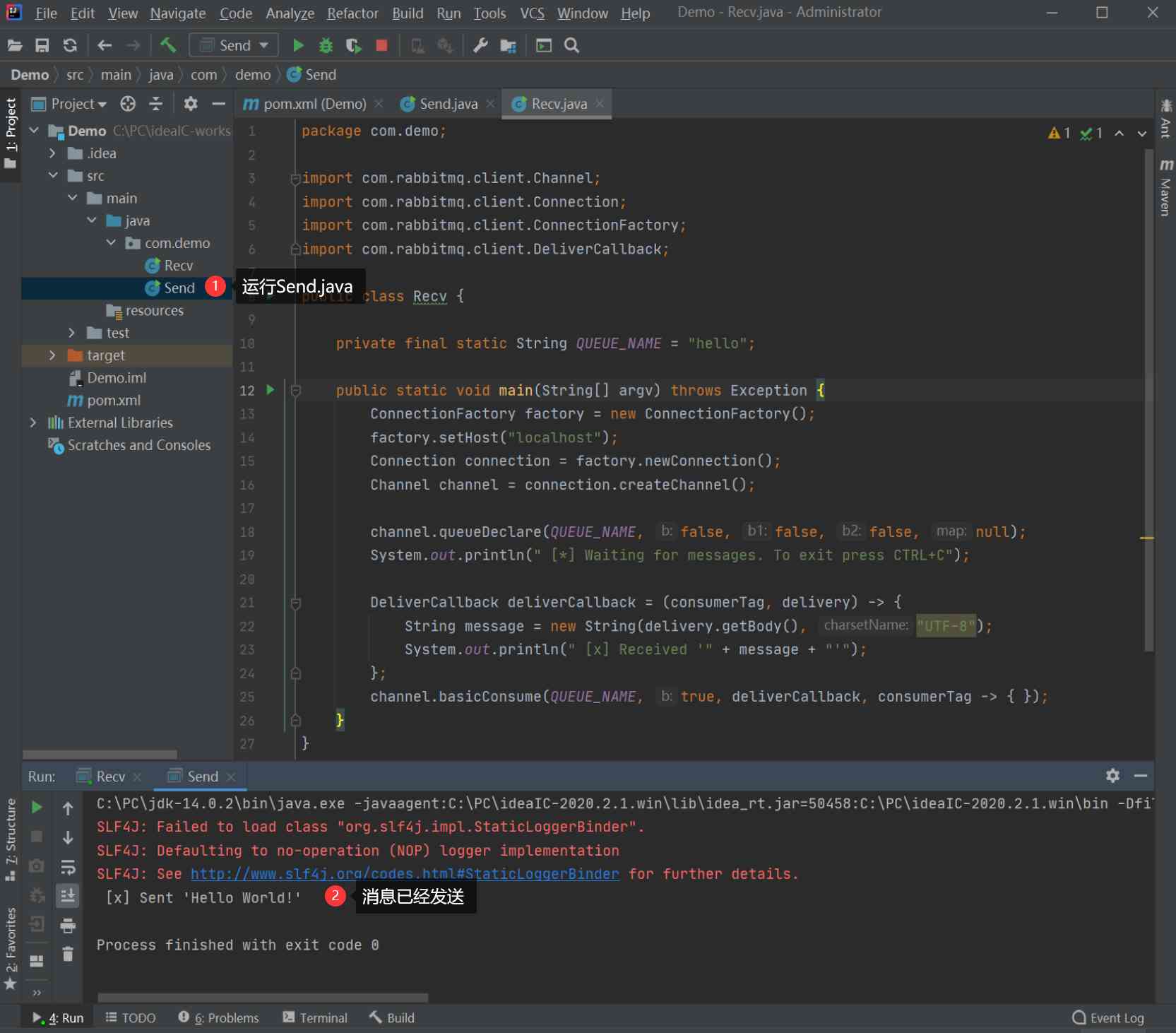
Task: Close the Recv.java editor tab
Action: pyautogui.click(x=600, y=103)
